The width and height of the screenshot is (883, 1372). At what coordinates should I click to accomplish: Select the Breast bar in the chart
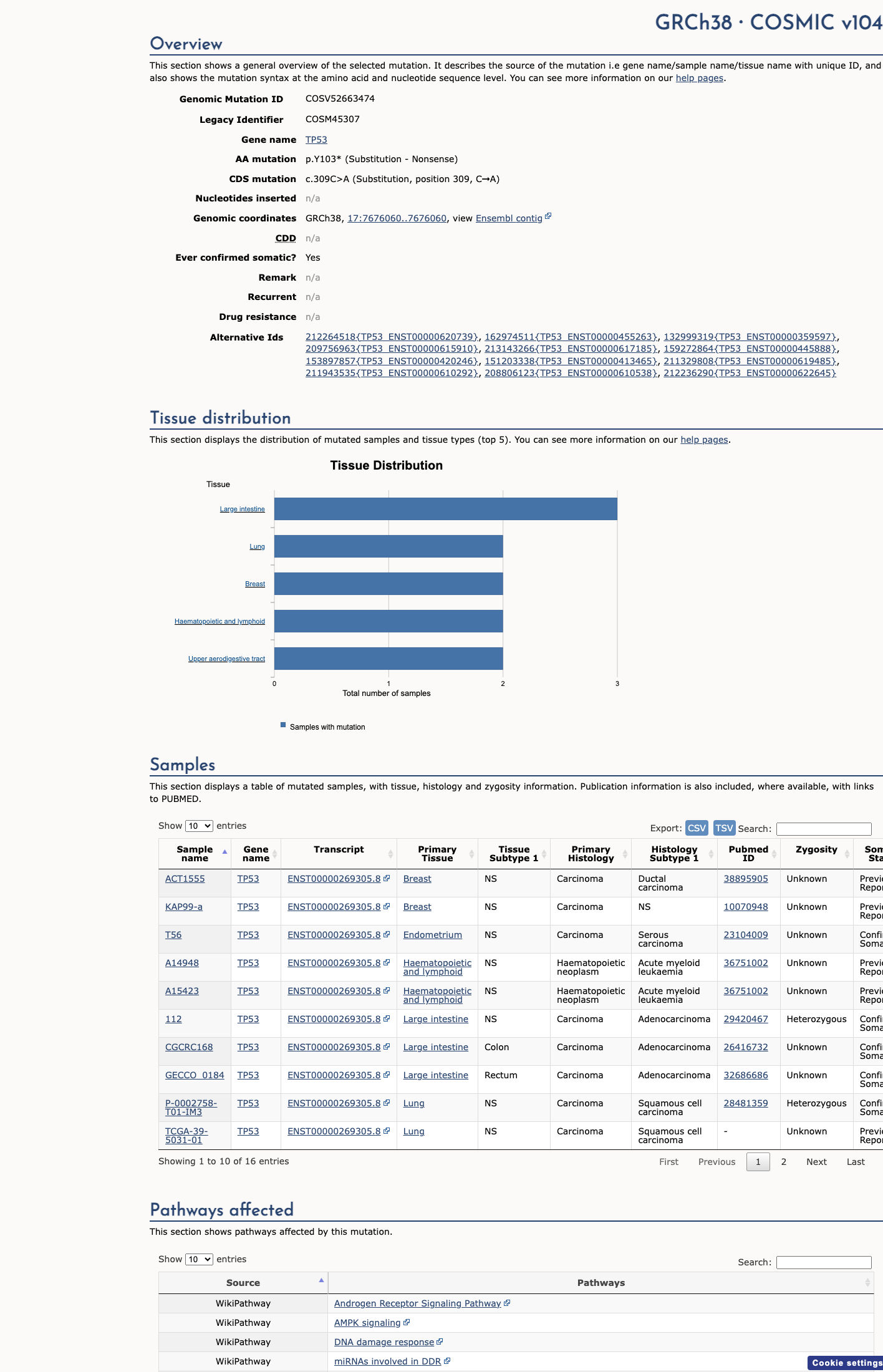click(x=388, y=584)
